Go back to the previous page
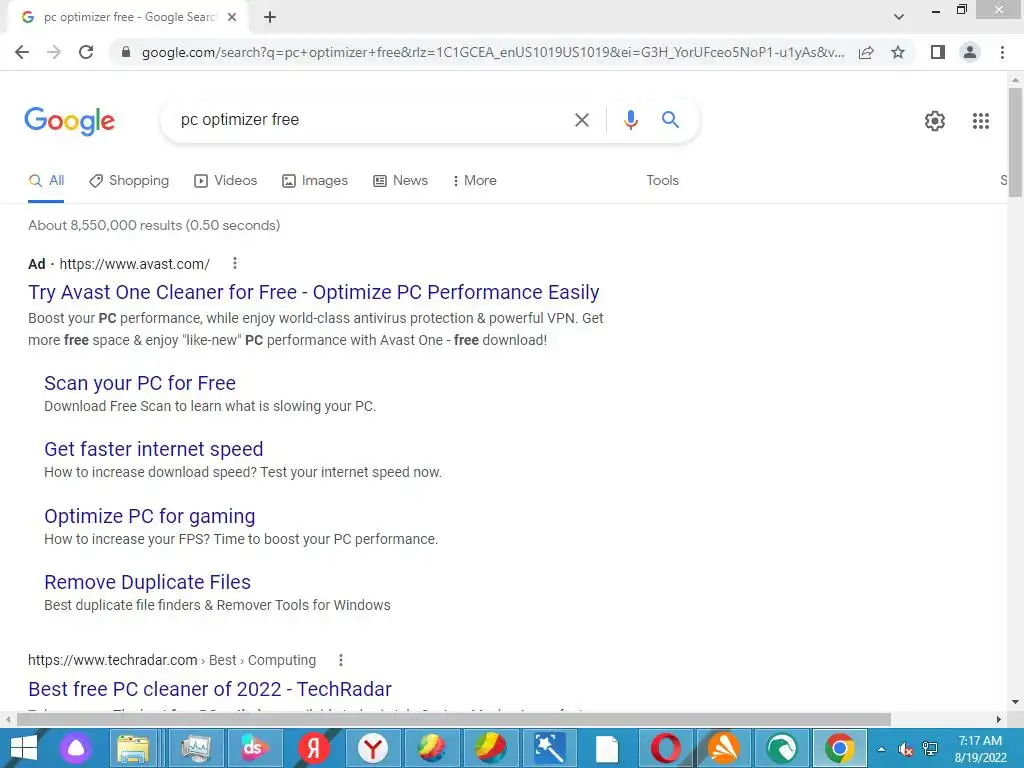 pyautogui.click(x=22, y=52)
